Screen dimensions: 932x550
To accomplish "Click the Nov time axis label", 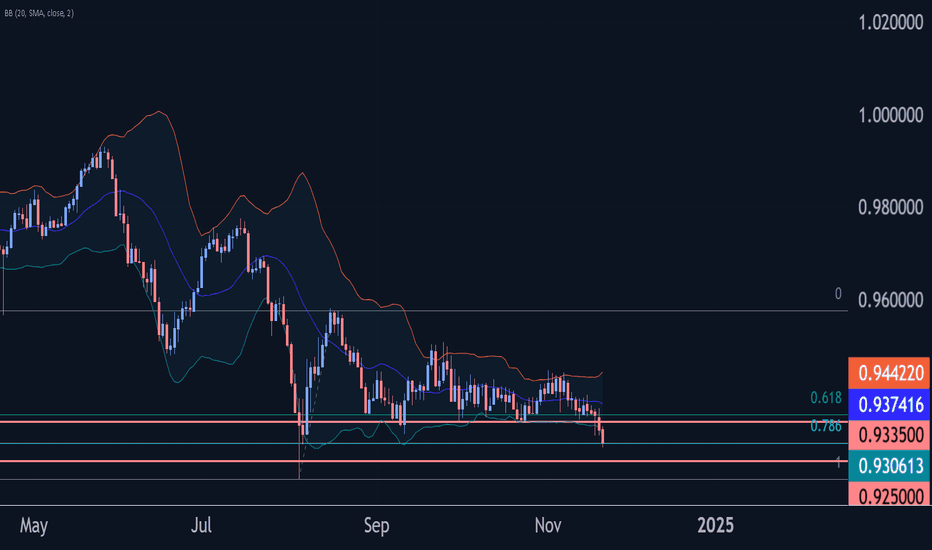I will [x=547, y=526].
